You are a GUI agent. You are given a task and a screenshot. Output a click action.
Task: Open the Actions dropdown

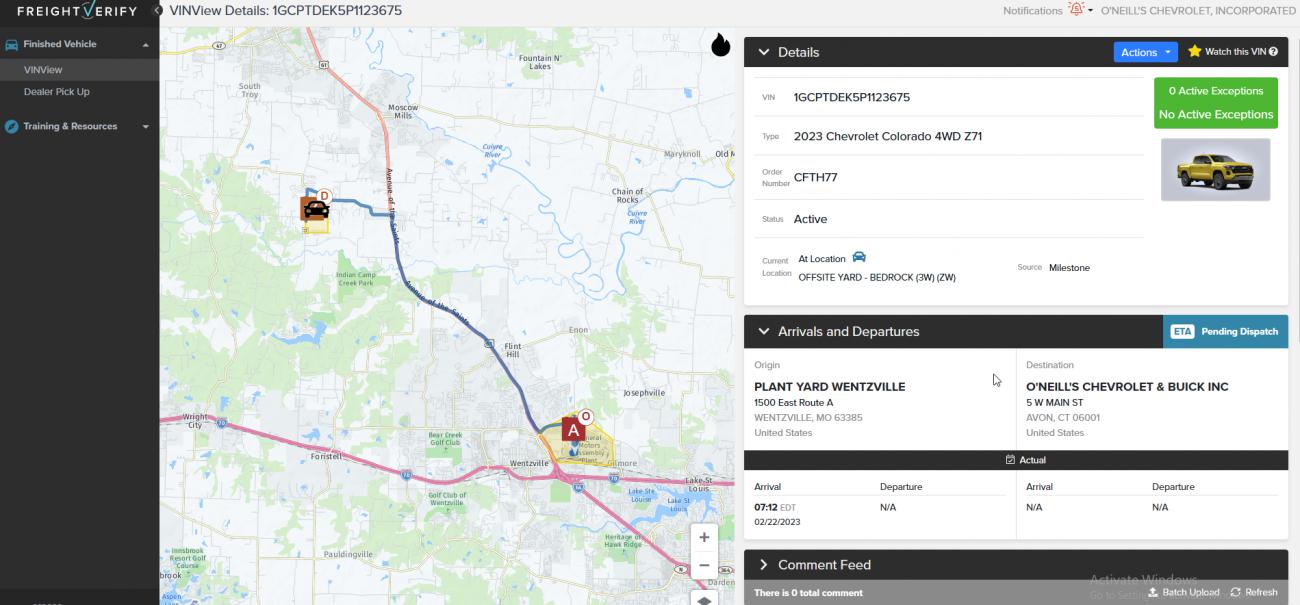click(1145, 52)
